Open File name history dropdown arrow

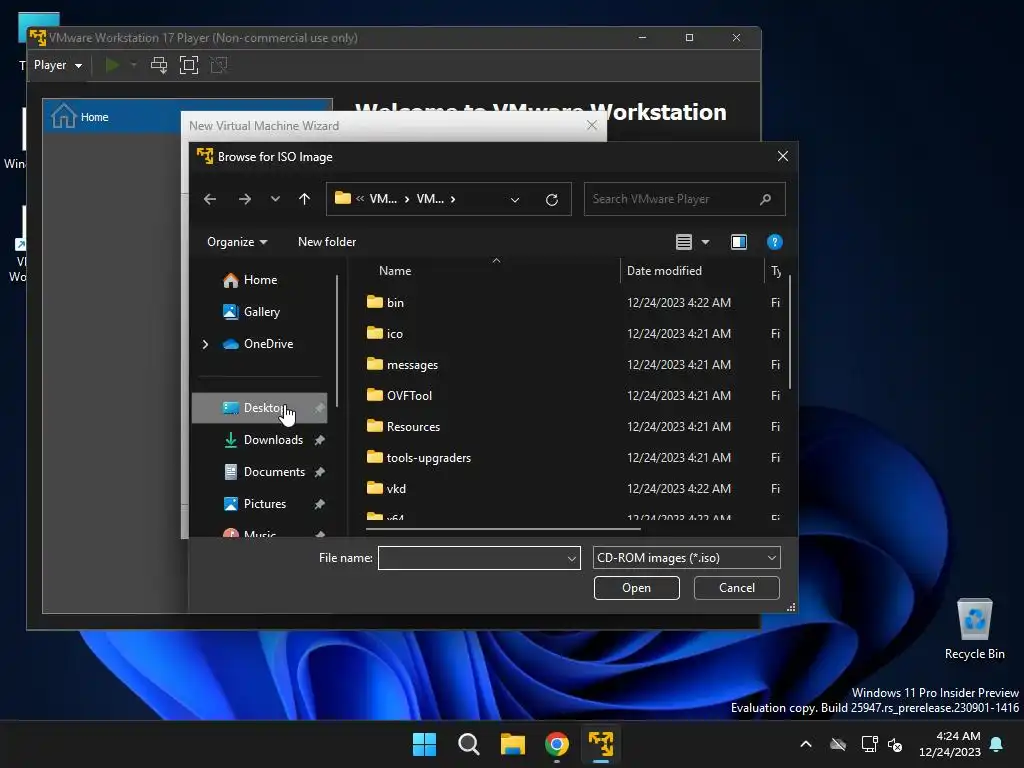571,558
